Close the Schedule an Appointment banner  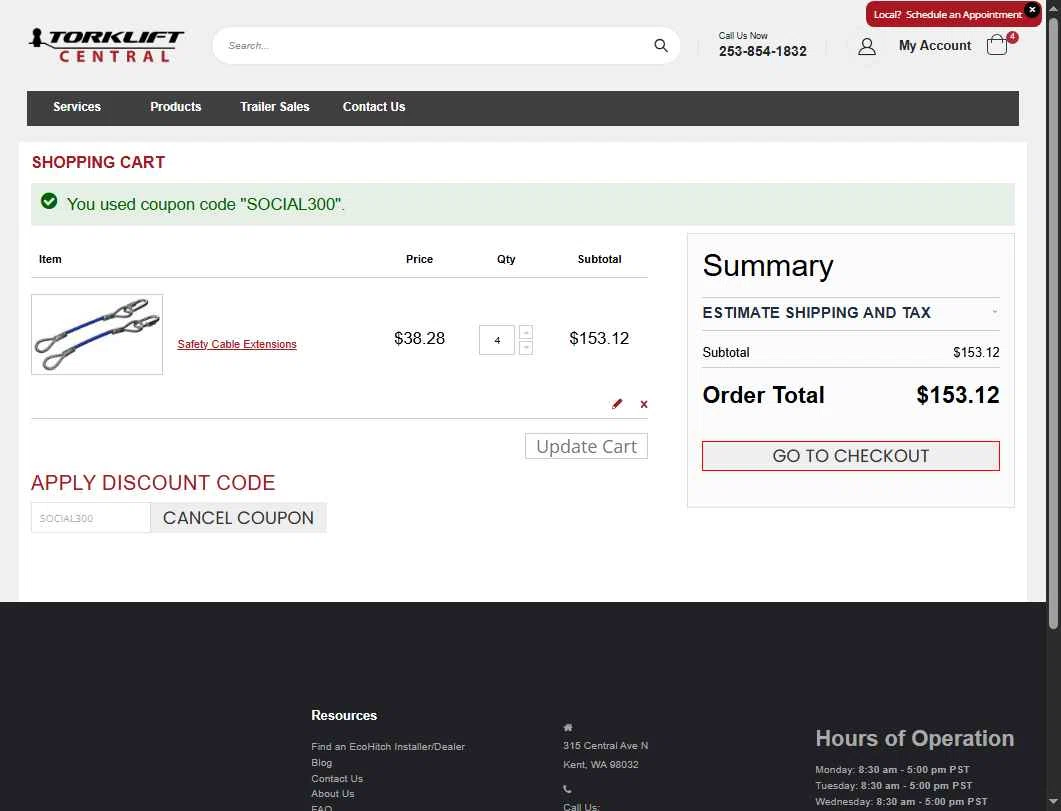tap(1032, 10)
